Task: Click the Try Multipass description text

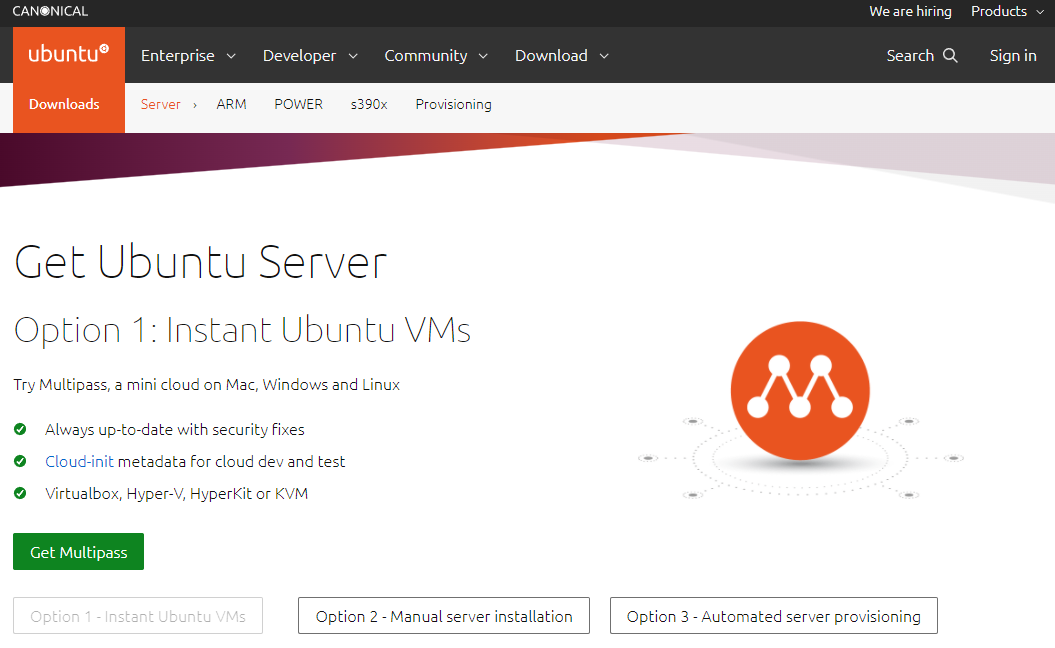Action: coord(207,385)
